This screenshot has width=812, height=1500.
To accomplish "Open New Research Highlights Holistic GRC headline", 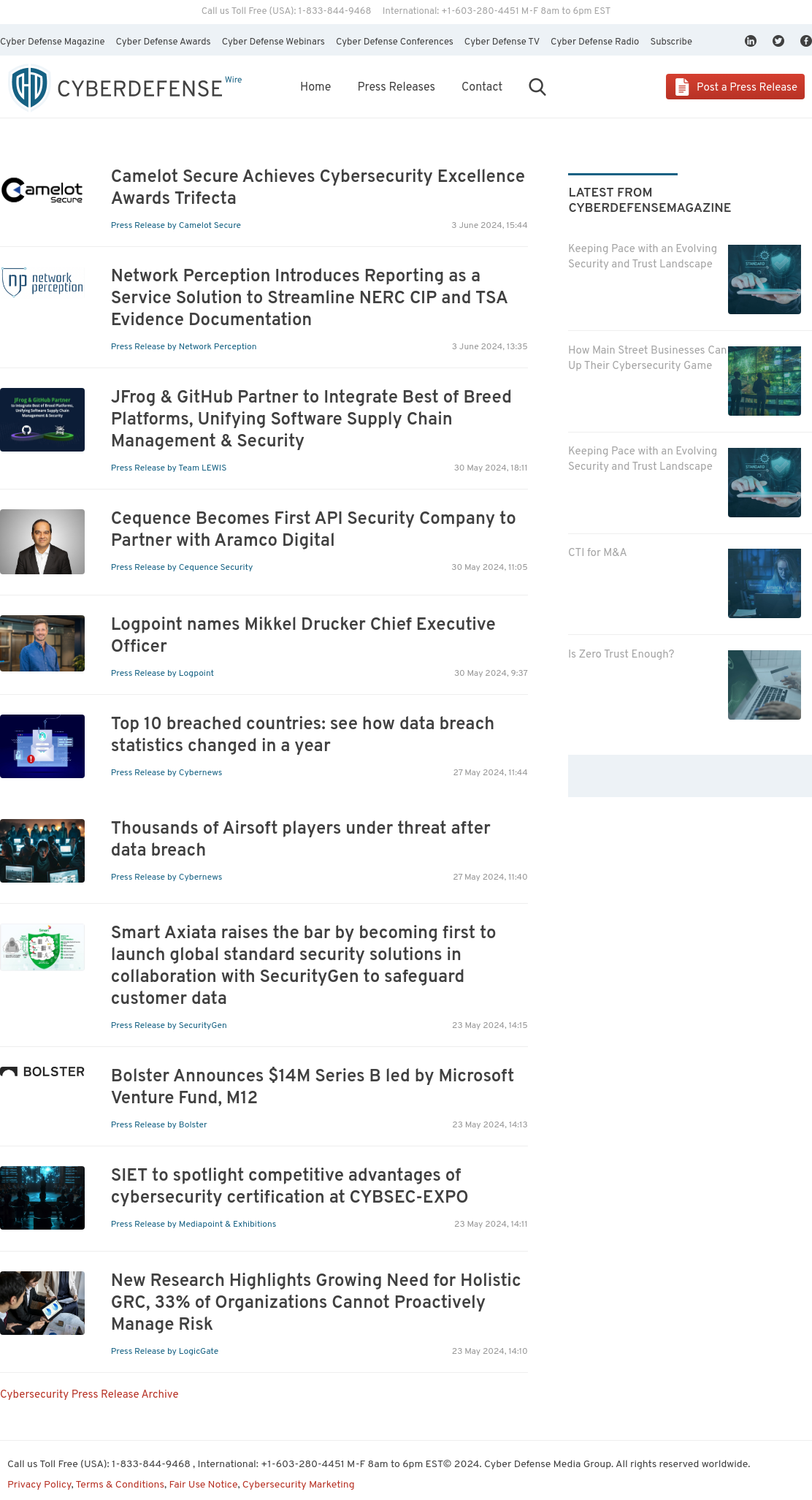I will click(315, 1302).
